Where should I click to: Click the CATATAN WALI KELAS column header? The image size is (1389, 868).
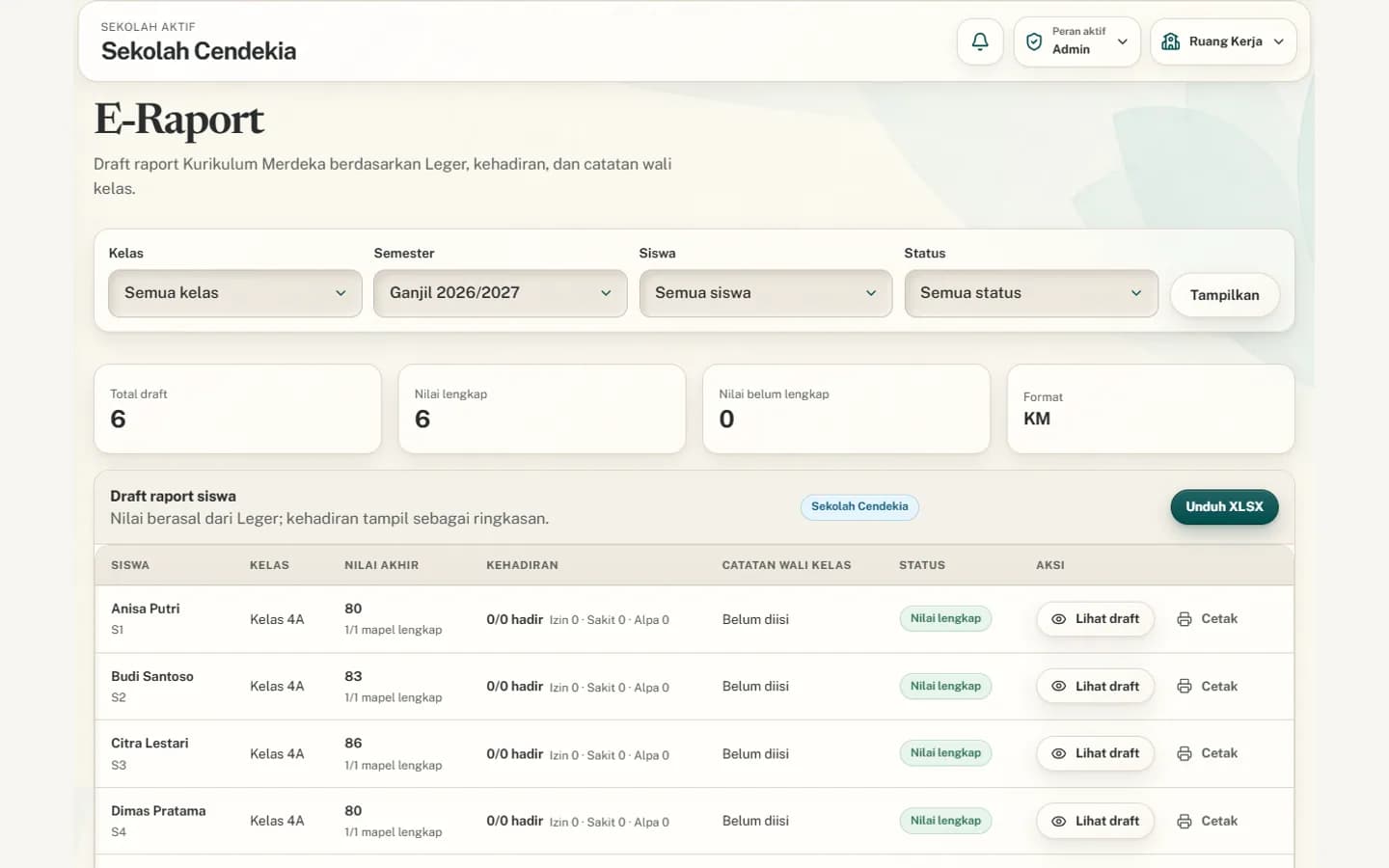click(x=787, y=565)
